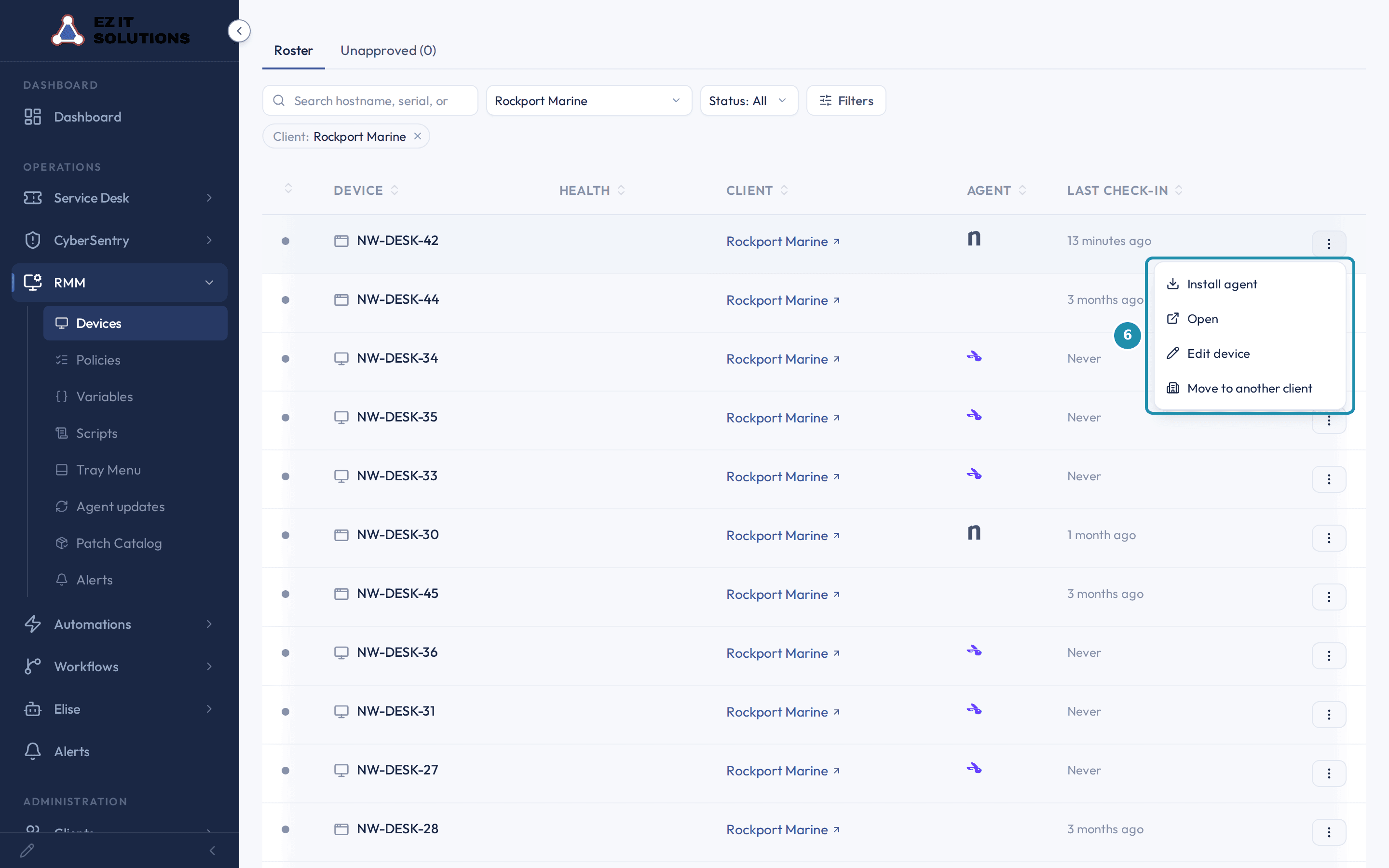Click the Automations lightning icon
This screenshot has width=1389, height=868.
point(33,624)
